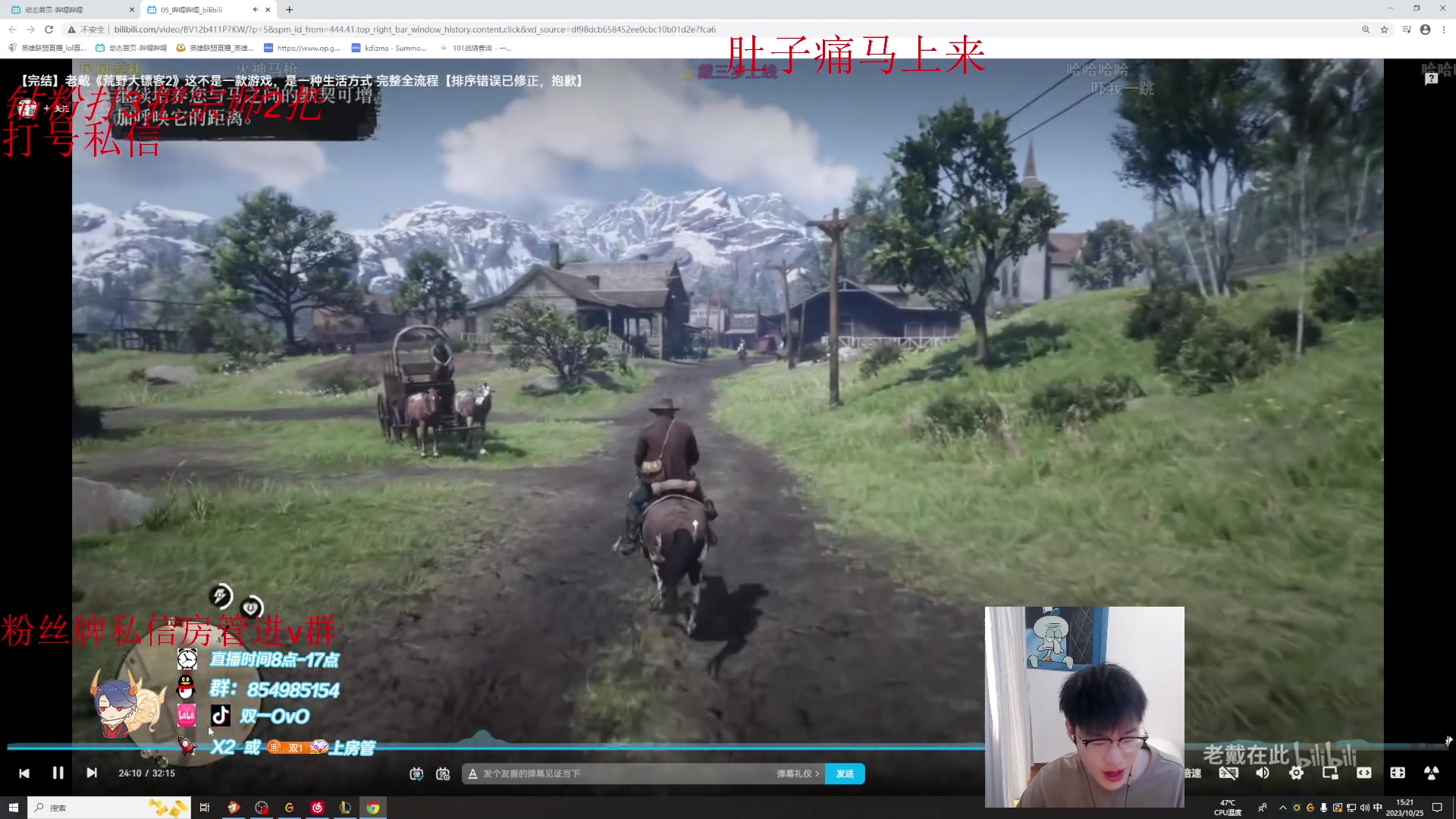Mute the tab audio speaker icon
This screenshot has height=819, width=1456.
point(255,10)
